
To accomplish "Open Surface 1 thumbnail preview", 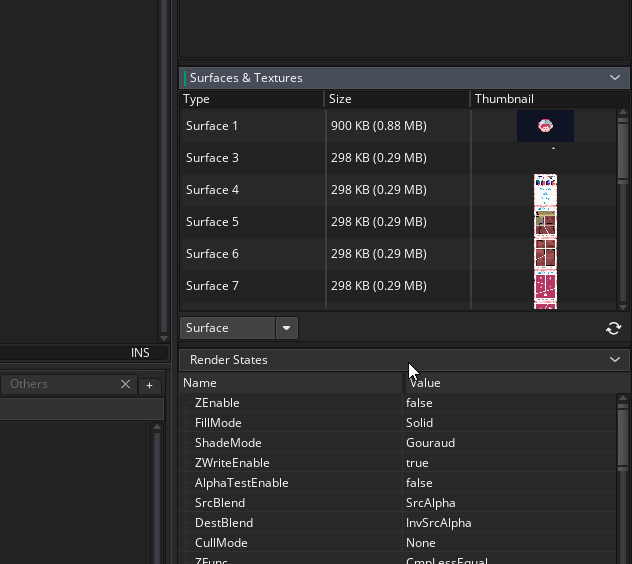I will click(545, 126).
